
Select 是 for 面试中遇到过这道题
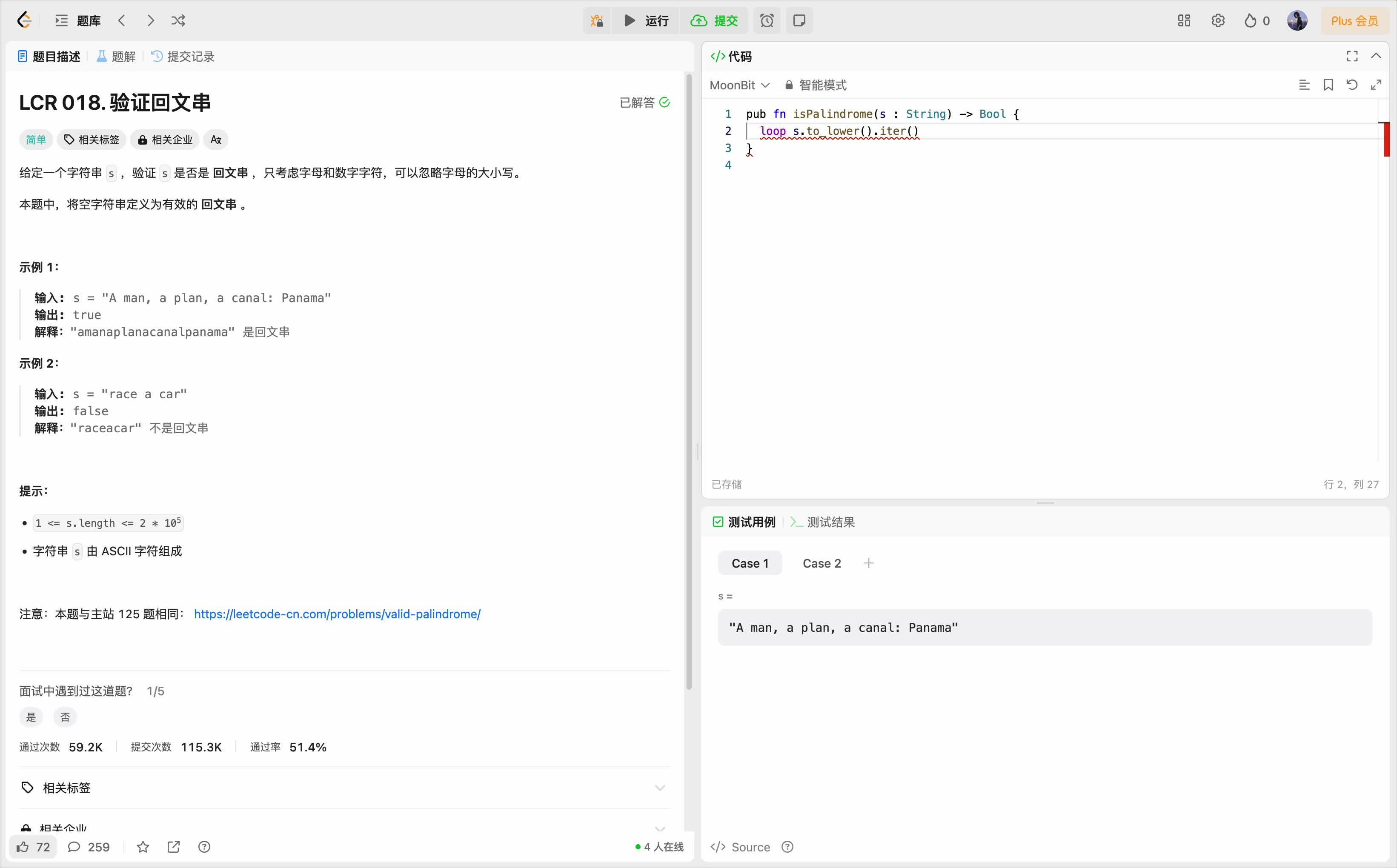(x=30, y=717)
